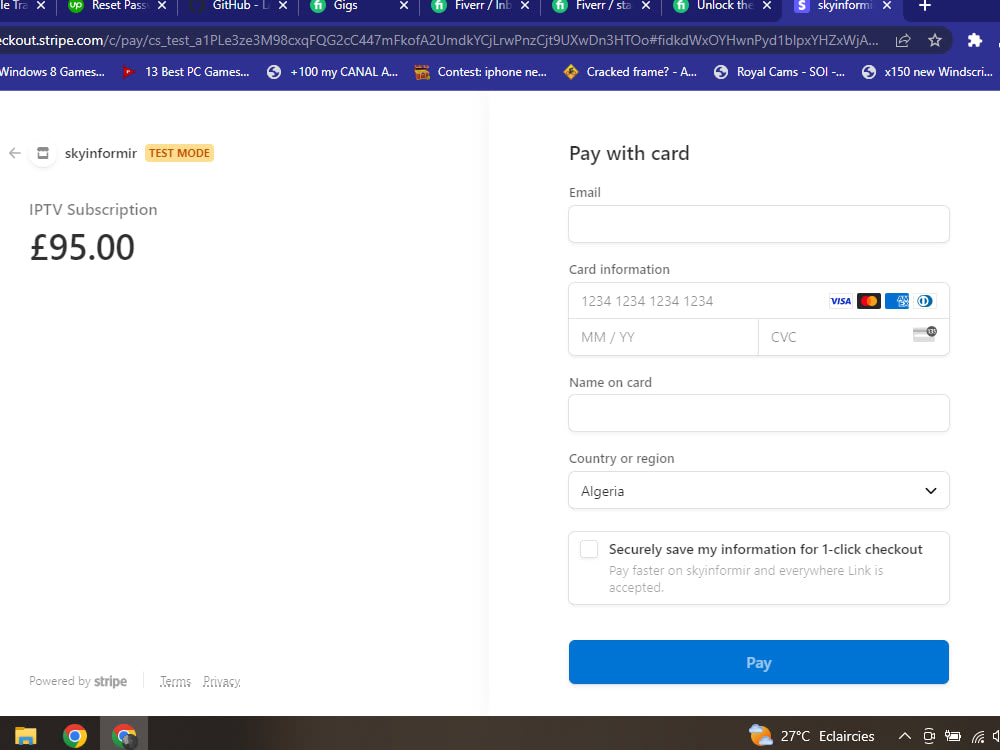Open the second Chrome profile taskbar icon
Screen dimensions: 1000x750
[x=124, y=736]
